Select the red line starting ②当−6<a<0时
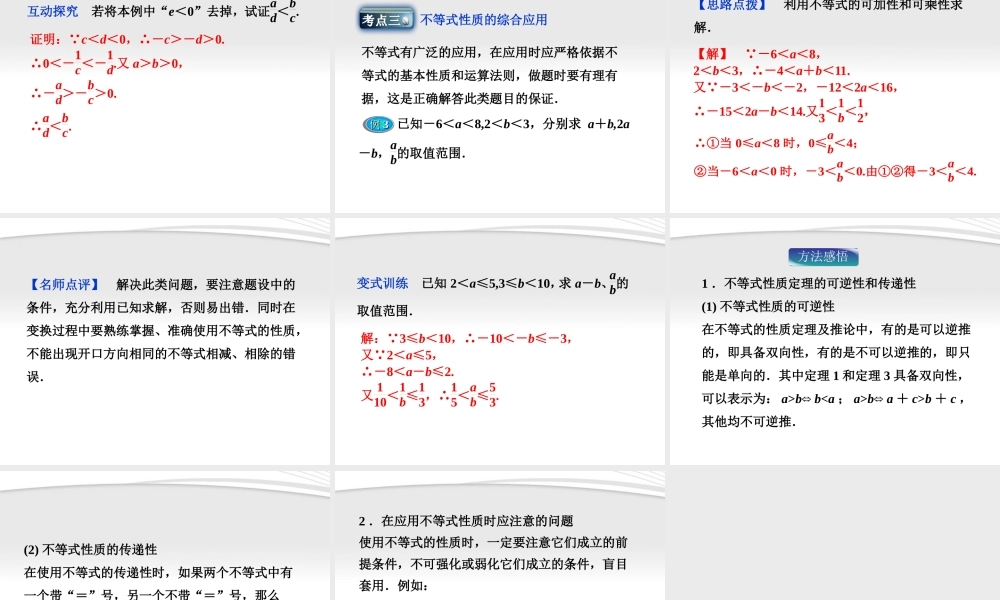 (x=835, y=171)
